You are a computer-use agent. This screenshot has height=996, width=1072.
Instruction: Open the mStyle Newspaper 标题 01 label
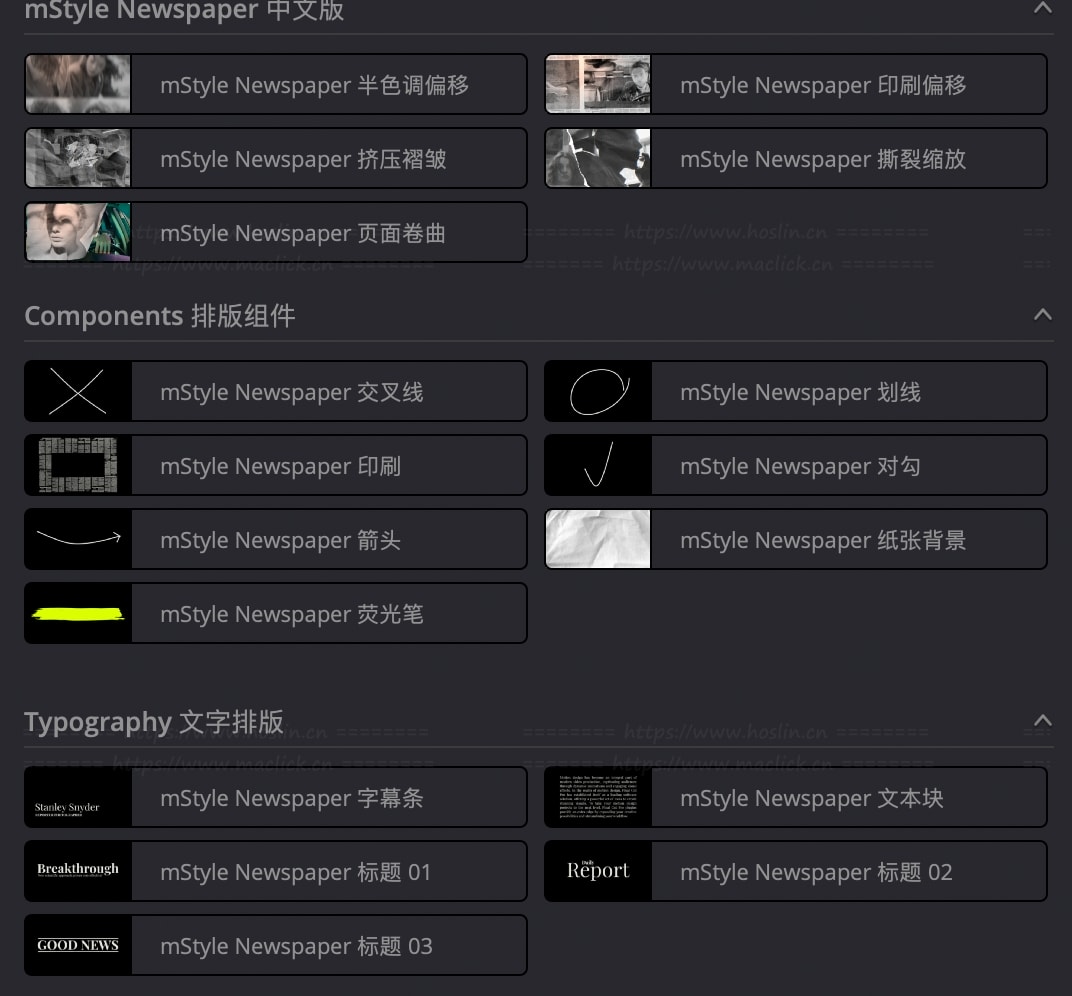[x=296, y=872]
